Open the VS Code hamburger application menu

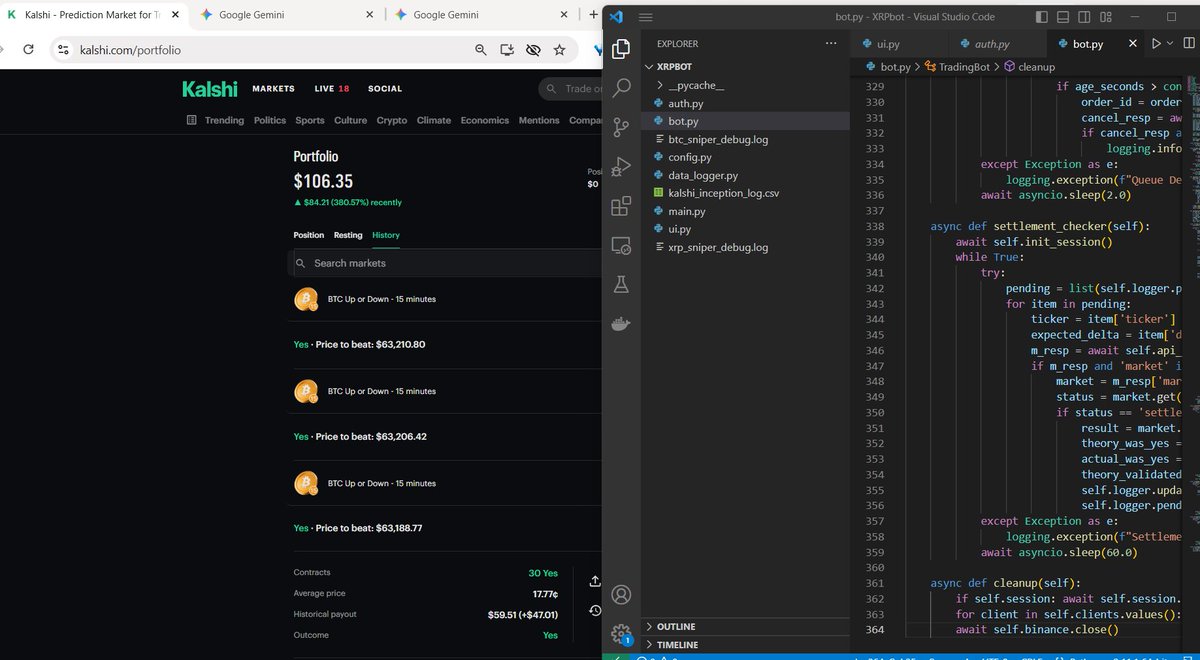click(644, 17)
